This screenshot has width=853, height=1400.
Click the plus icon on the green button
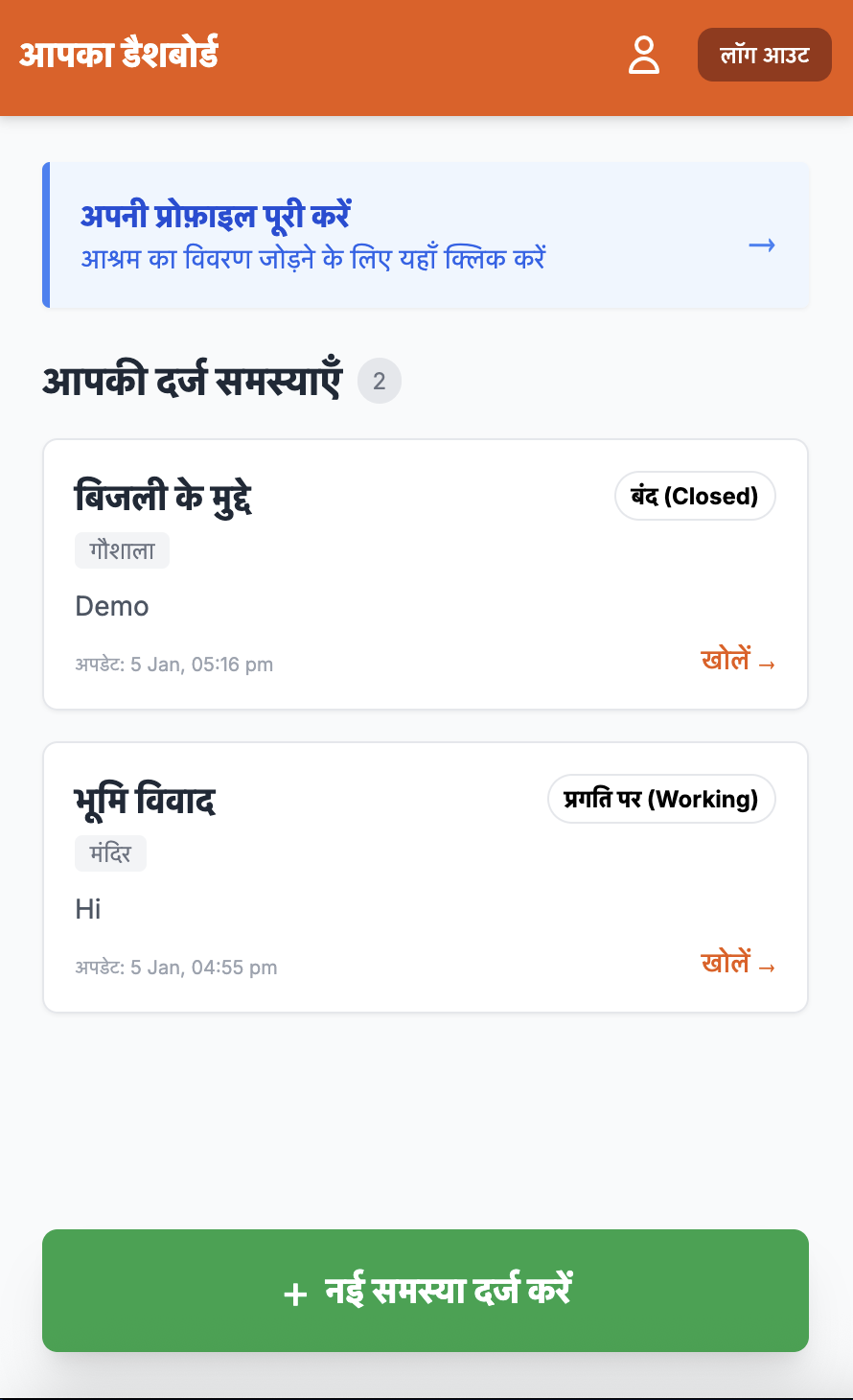(x=295, y=1294)
